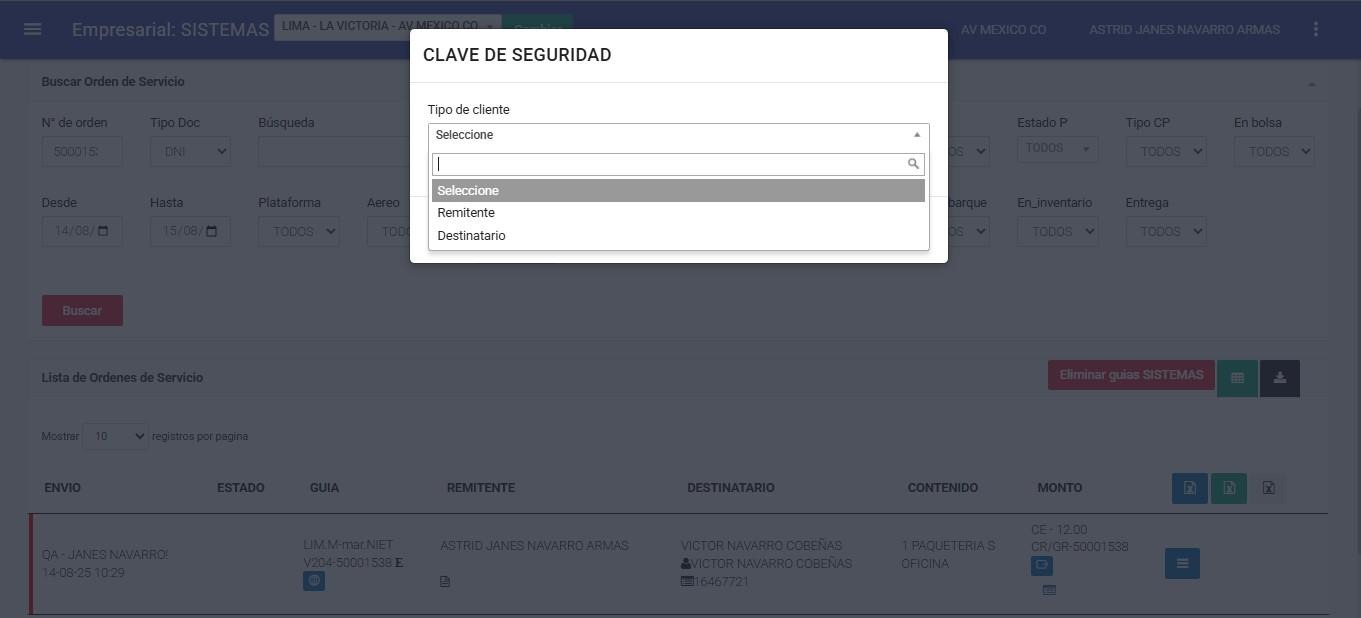Open the Tipo Doc DNI dropdown
The width and height of the screenshot is (1361, 618).
point(190,151)
